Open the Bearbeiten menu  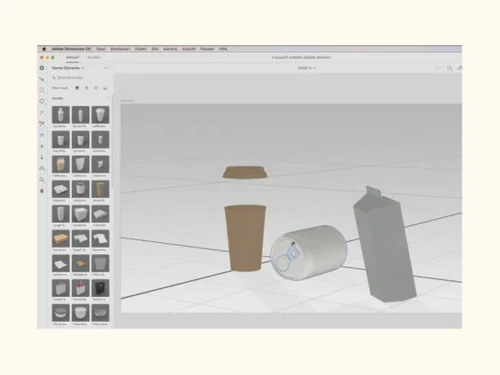tap(120, 49)
